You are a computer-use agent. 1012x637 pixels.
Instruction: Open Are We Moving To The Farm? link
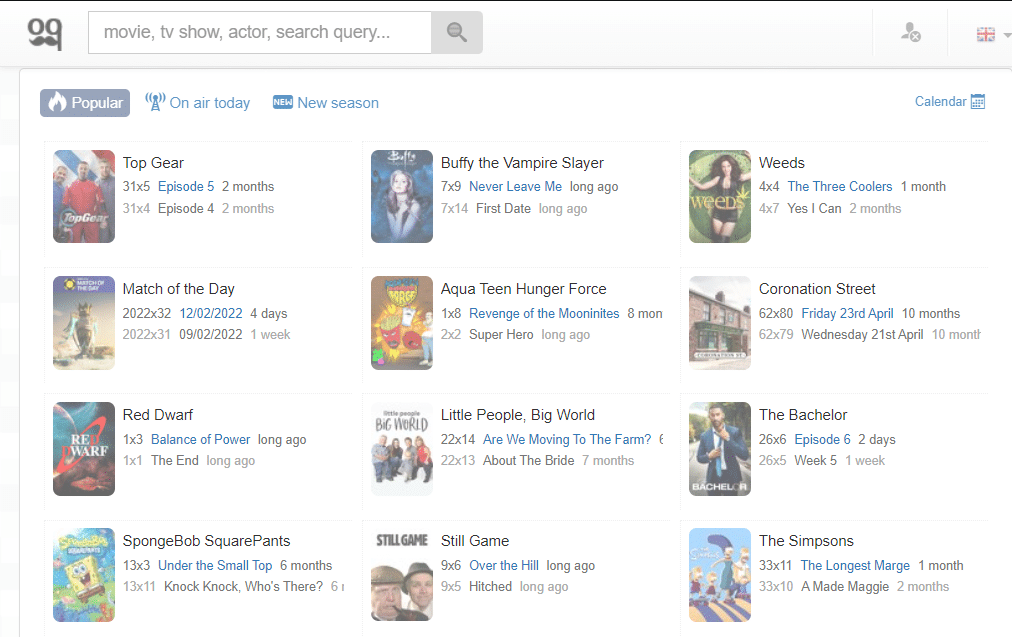567,440
